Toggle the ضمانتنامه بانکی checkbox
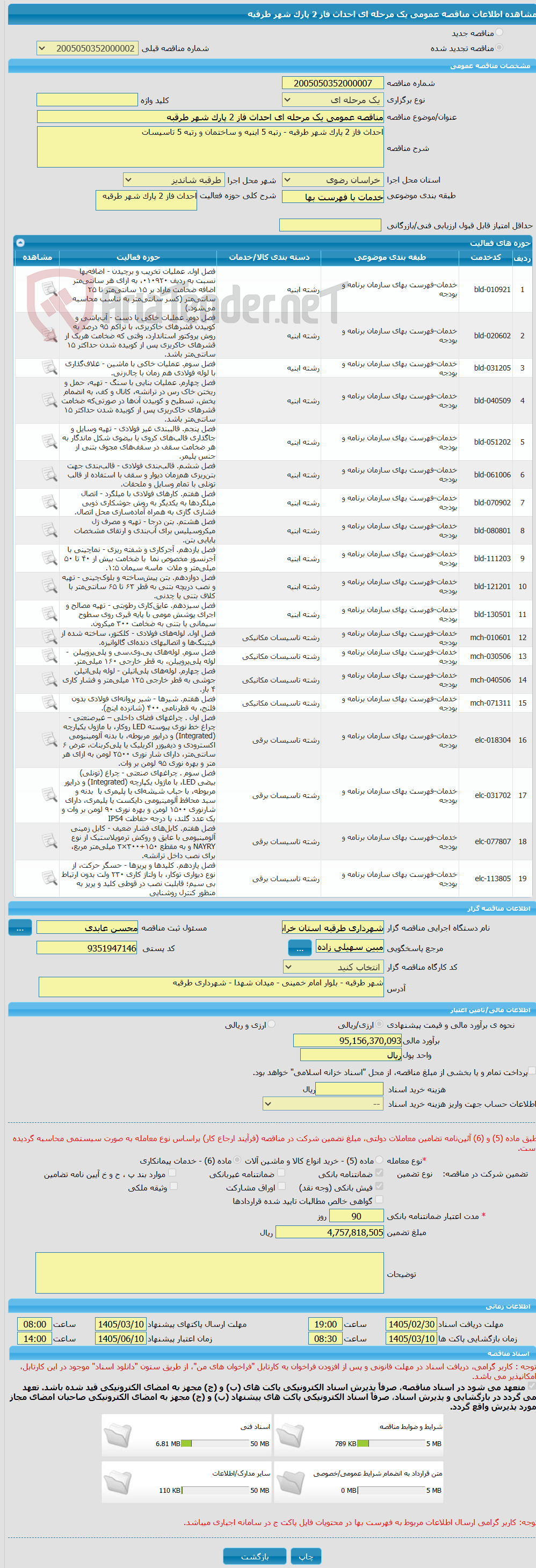 pyautogui.click(x=379, y=1172)
